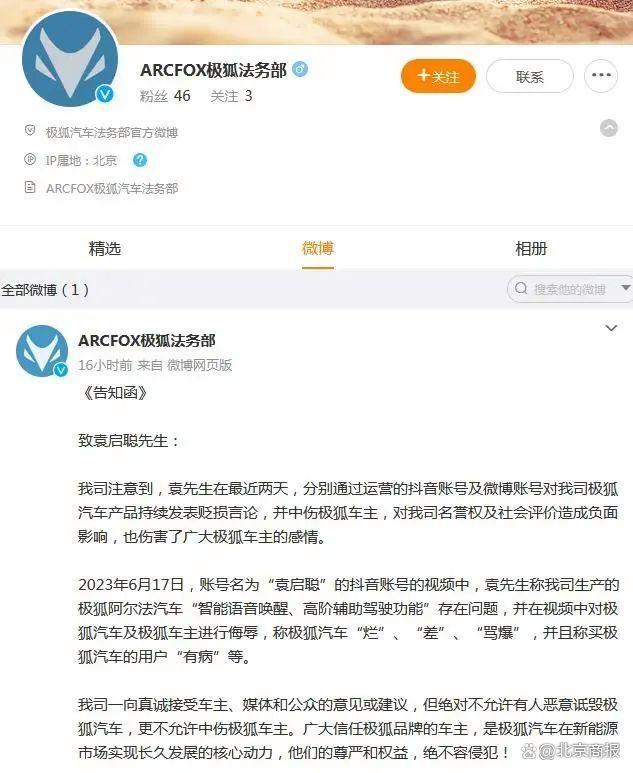Open the three-dot more options menu
Image resolution: width=633 pixels, height=773 pixels.
click(x=601, y=75)
